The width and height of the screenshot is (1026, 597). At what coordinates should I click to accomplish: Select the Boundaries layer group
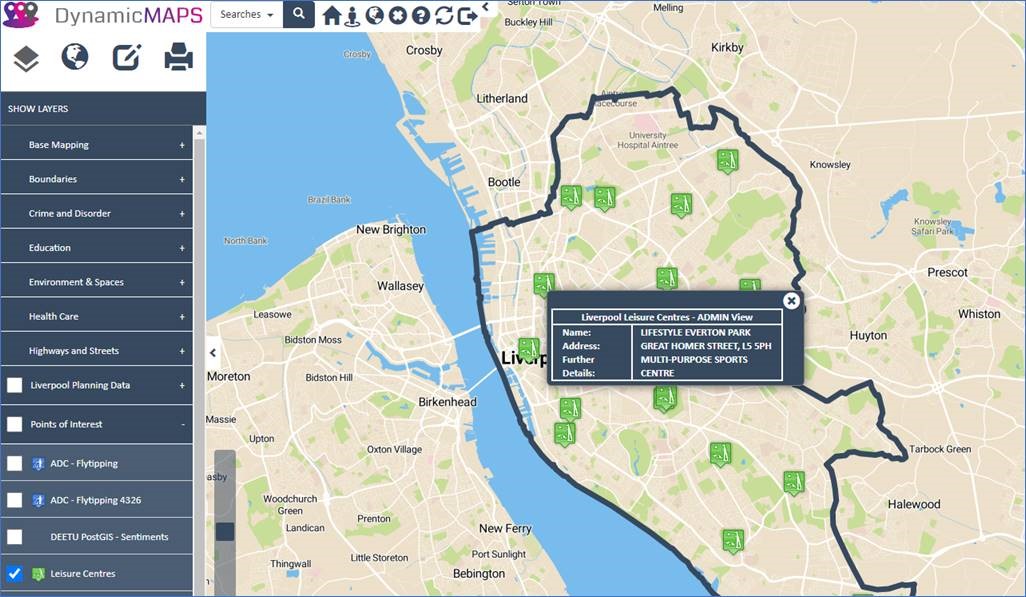[x=97, y=179]
